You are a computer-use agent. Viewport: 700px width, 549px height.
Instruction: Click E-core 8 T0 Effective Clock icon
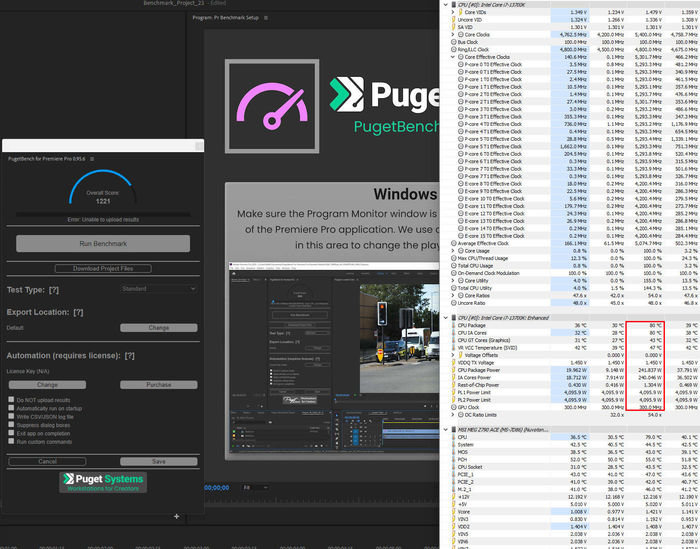point(461,183)
